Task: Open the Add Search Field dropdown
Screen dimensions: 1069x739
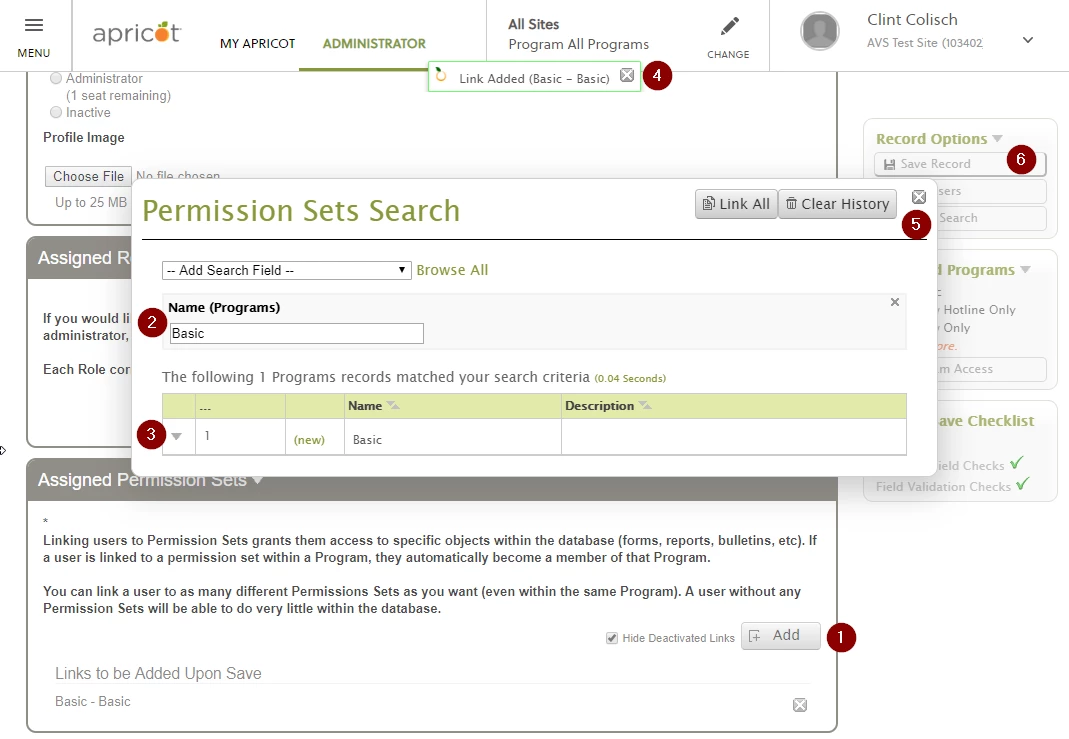Action: coord(286,271)
